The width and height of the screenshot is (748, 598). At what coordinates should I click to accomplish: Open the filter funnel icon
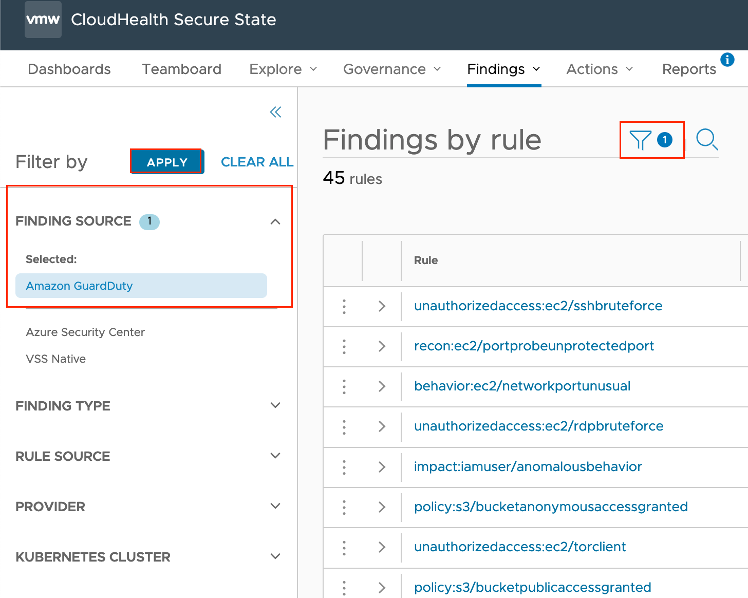640,141
